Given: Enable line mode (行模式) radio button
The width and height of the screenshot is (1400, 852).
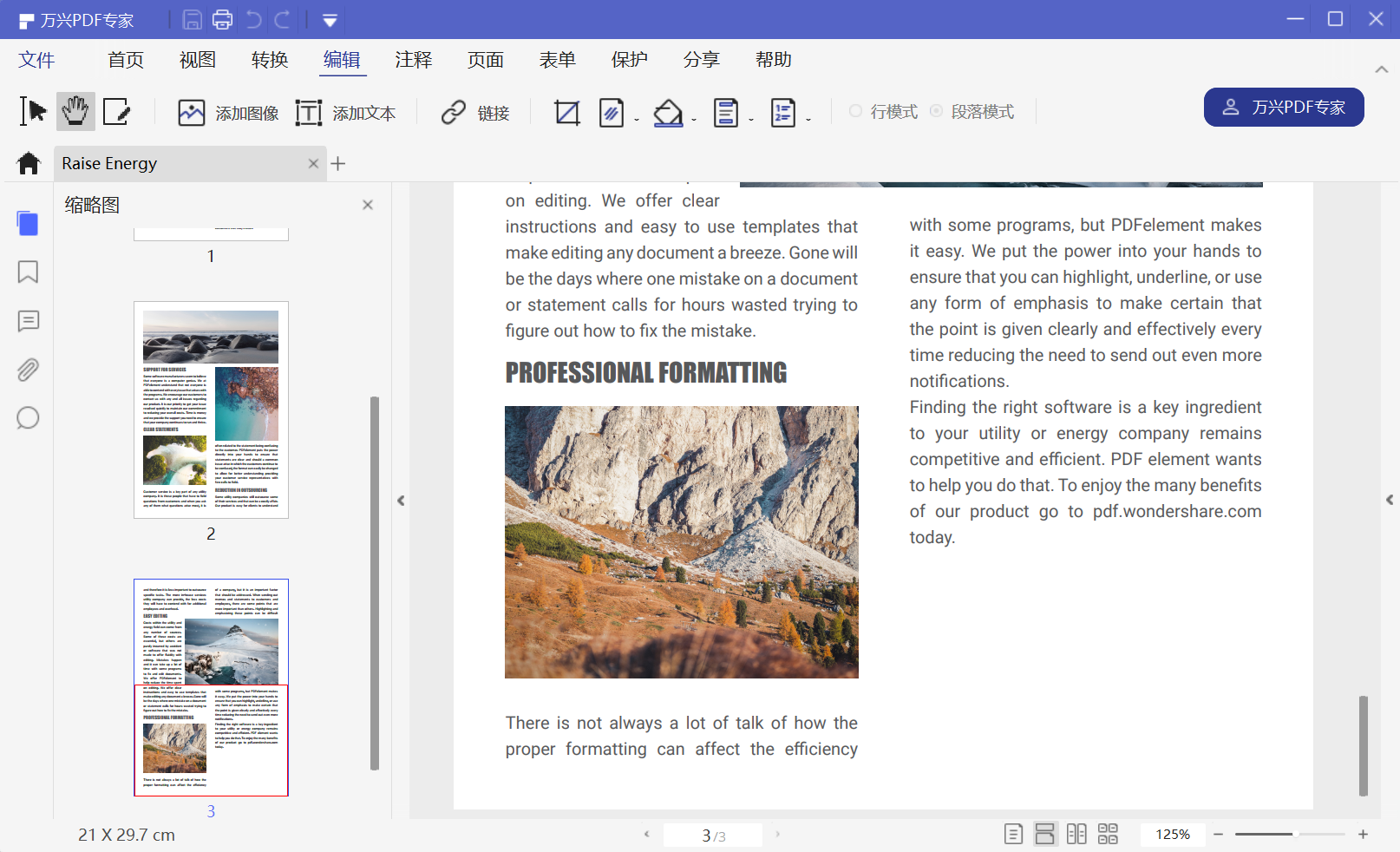Looking at the screenshot, I should tap(855, 111).
